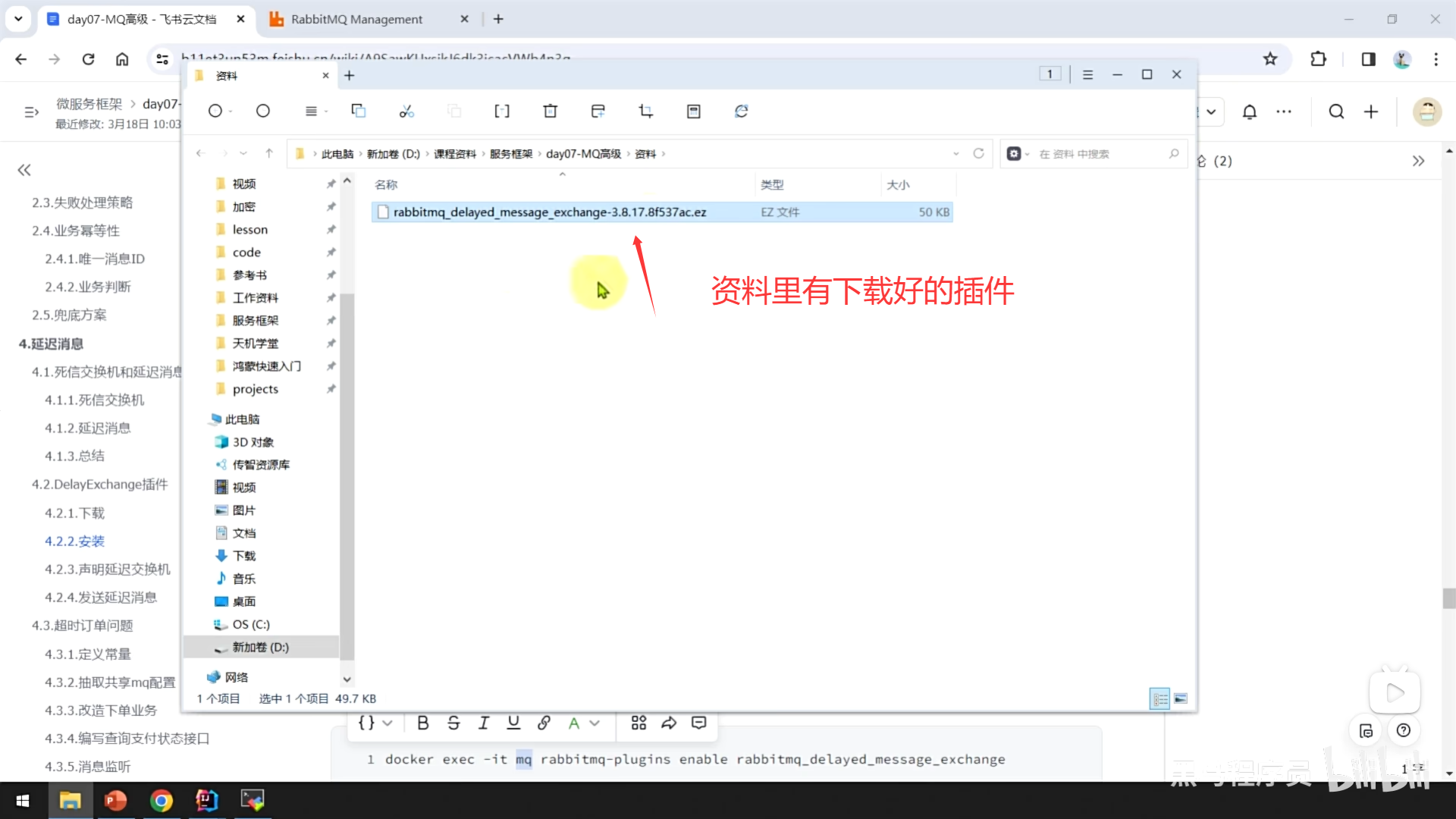This screenshot has height=819, width=1456.
Task: Click the Delete trash icon
Action: [550, 111]
